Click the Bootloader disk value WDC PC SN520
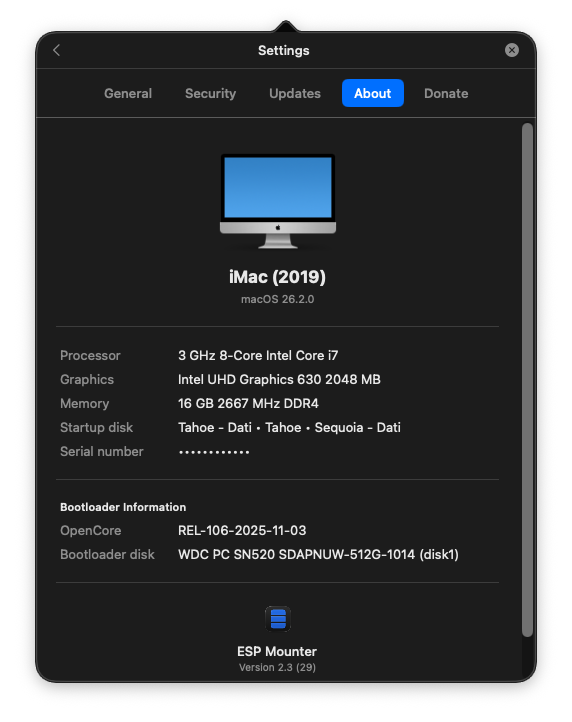Viewport: 572px width, 722px height. [318, 554]
